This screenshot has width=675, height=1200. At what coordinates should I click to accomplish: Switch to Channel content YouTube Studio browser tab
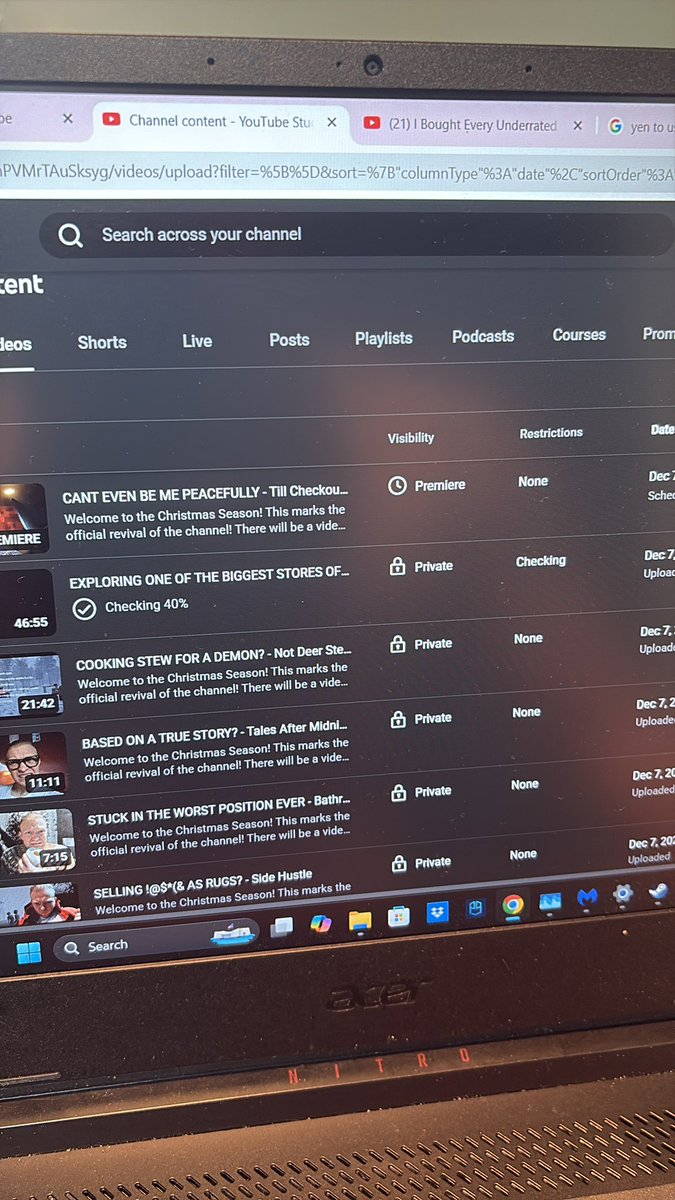[220, 121]
